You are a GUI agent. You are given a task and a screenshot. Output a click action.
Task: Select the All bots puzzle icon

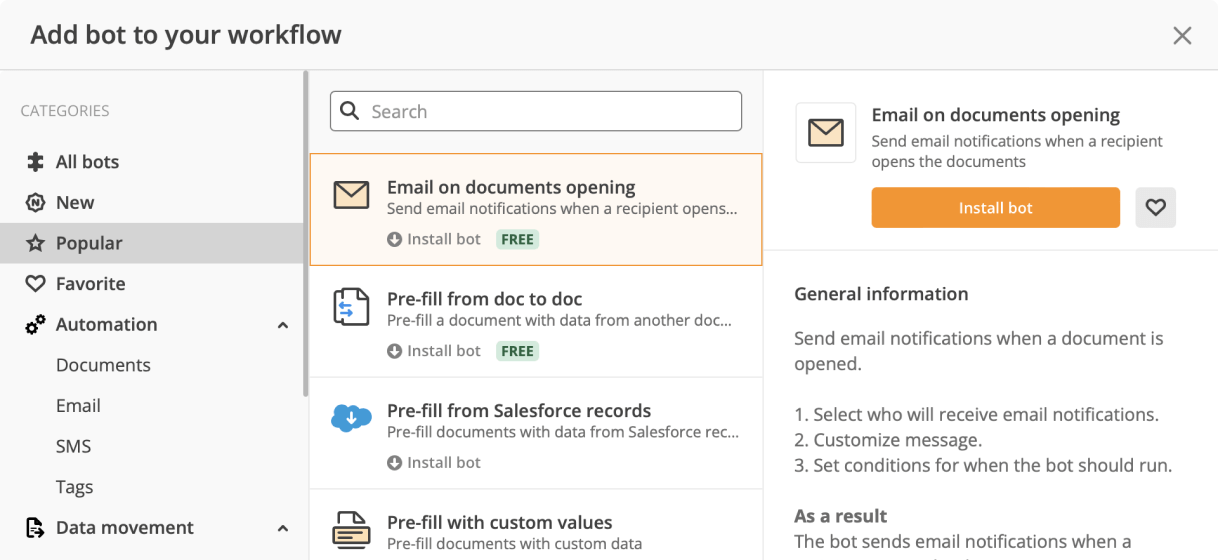35,162
